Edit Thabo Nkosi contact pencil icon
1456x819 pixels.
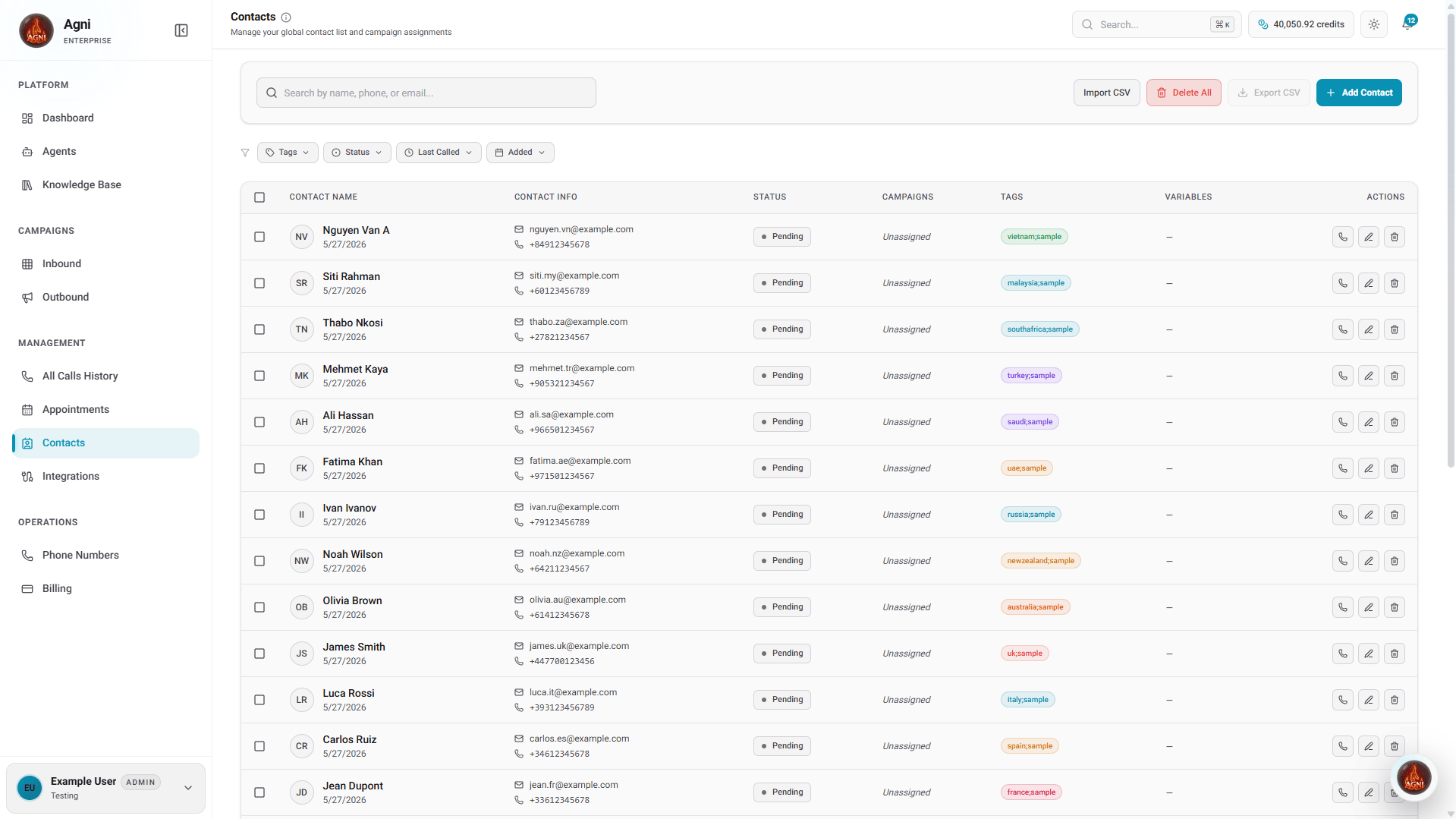1369,329
